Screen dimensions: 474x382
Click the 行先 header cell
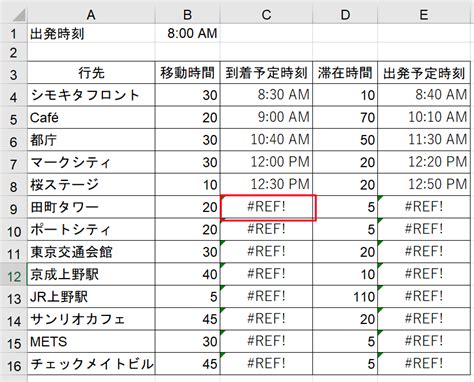[x=91, y=73]
